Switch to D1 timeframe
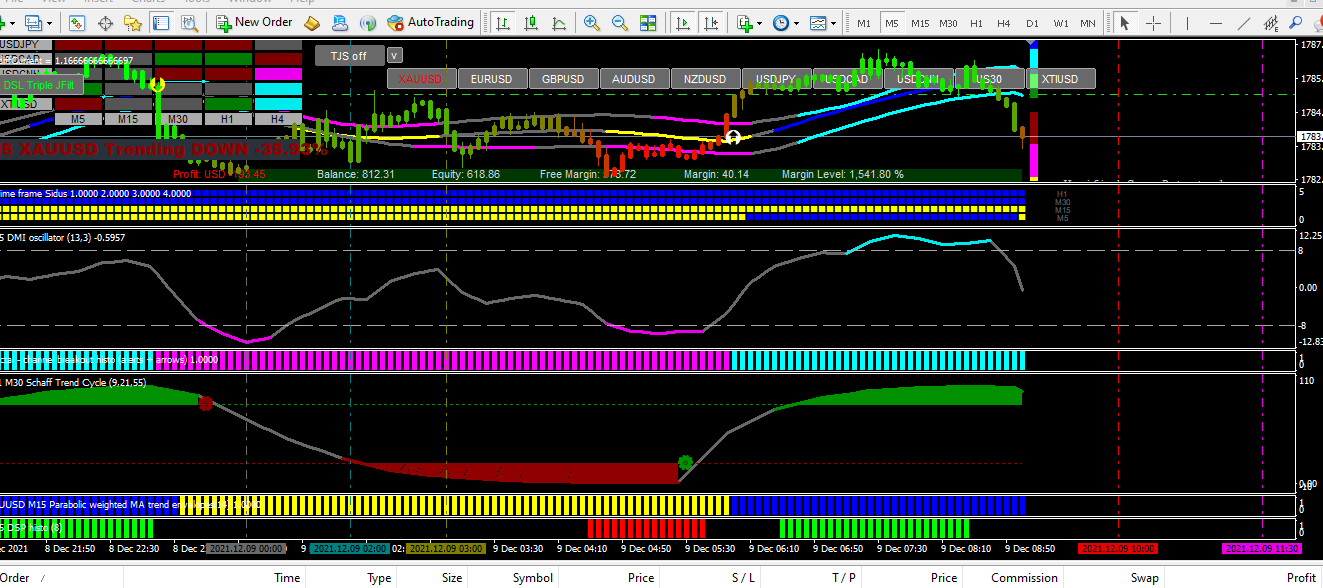This screenshot has width=1323, height=588. [x=1032, y=22]
